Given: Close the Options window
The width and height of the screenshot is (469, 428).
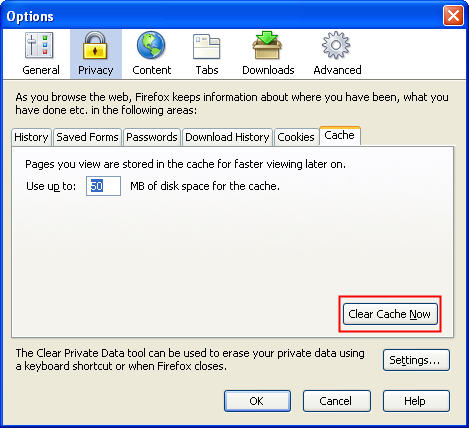Looking at the screenshot, I should point(453,16).
